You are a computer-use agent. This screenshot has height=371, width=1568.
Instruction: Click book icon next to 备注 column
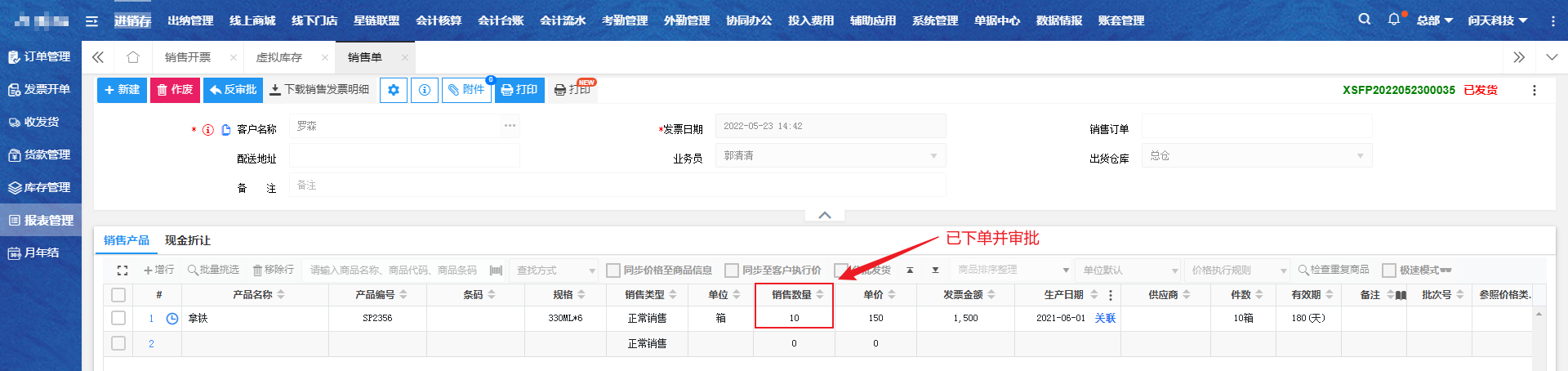tap(1401, 295)
